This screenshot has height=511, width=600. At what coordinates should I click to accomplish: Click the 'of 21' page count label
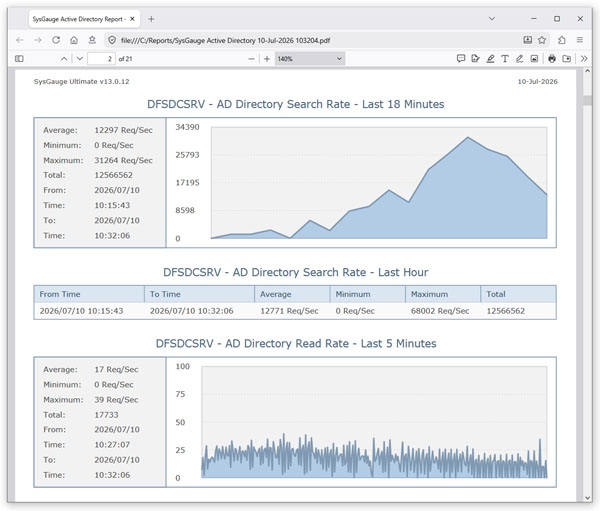click(126, 59)
